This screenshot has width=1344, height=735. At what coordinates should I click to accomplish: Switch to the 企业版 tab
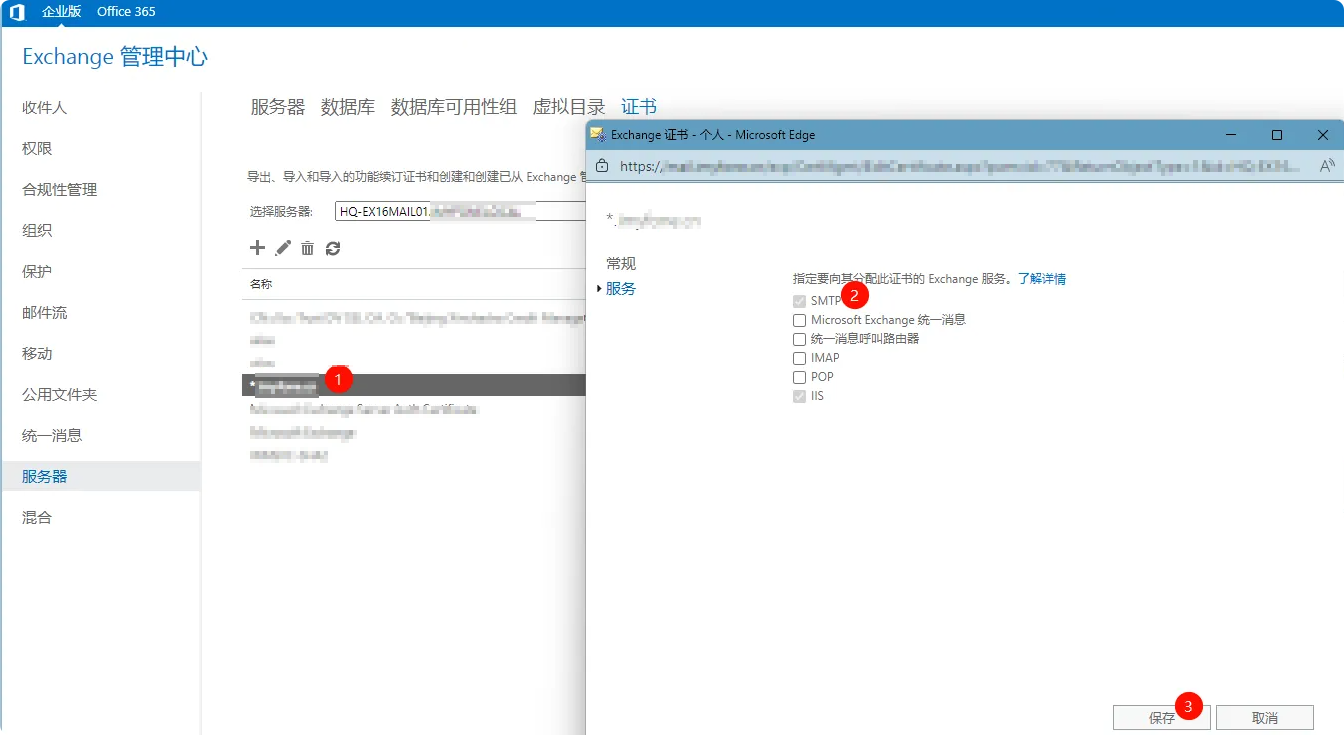point(62,11)
